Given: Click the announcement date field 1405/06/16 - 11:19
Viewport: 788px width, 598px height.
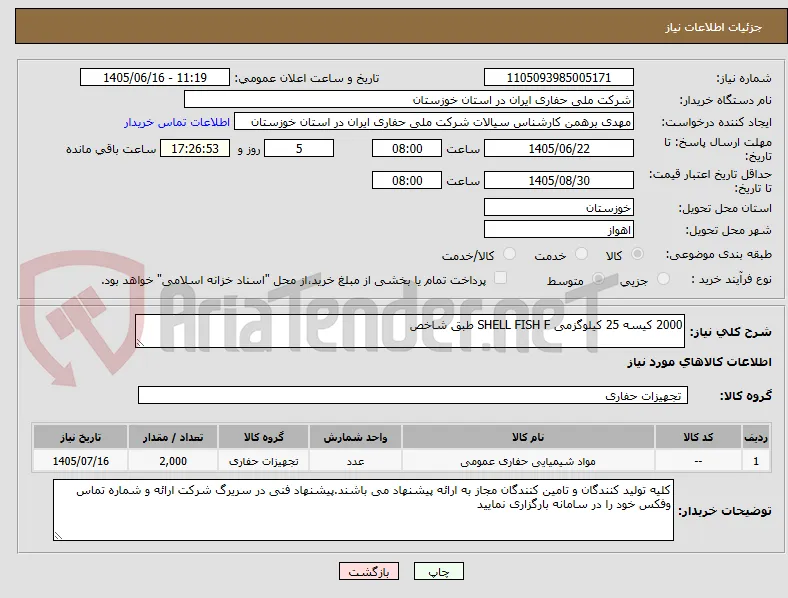Looking at the screenshot, I should [x=155, y=77].
